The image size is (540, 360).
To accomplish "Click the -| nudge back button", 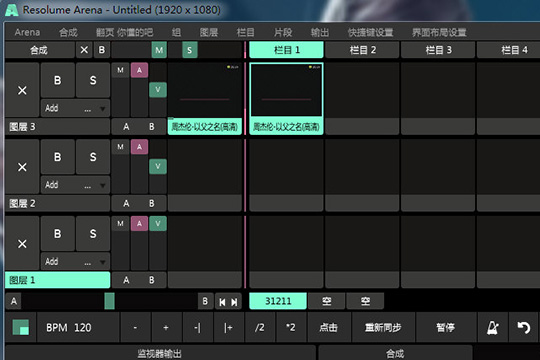I will pyautogui.click(x=197, y=327).
